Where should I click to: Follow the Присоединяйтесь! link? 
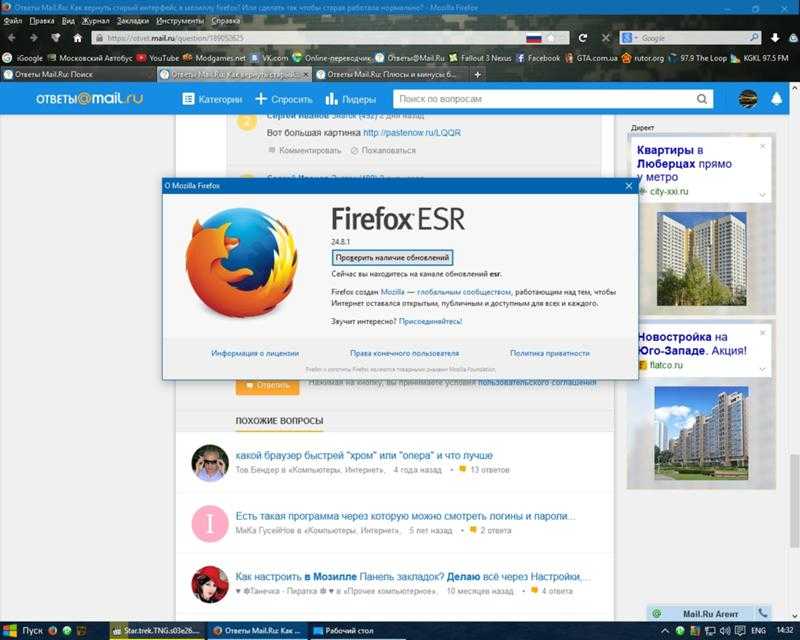coord(431,322)
